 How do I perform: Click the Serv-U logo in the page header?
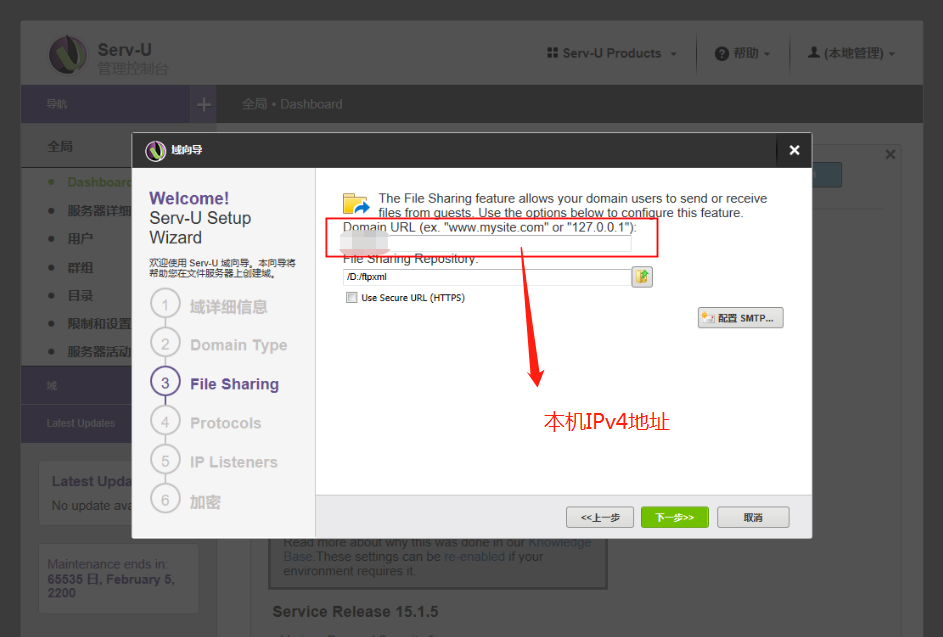(67, 55)
